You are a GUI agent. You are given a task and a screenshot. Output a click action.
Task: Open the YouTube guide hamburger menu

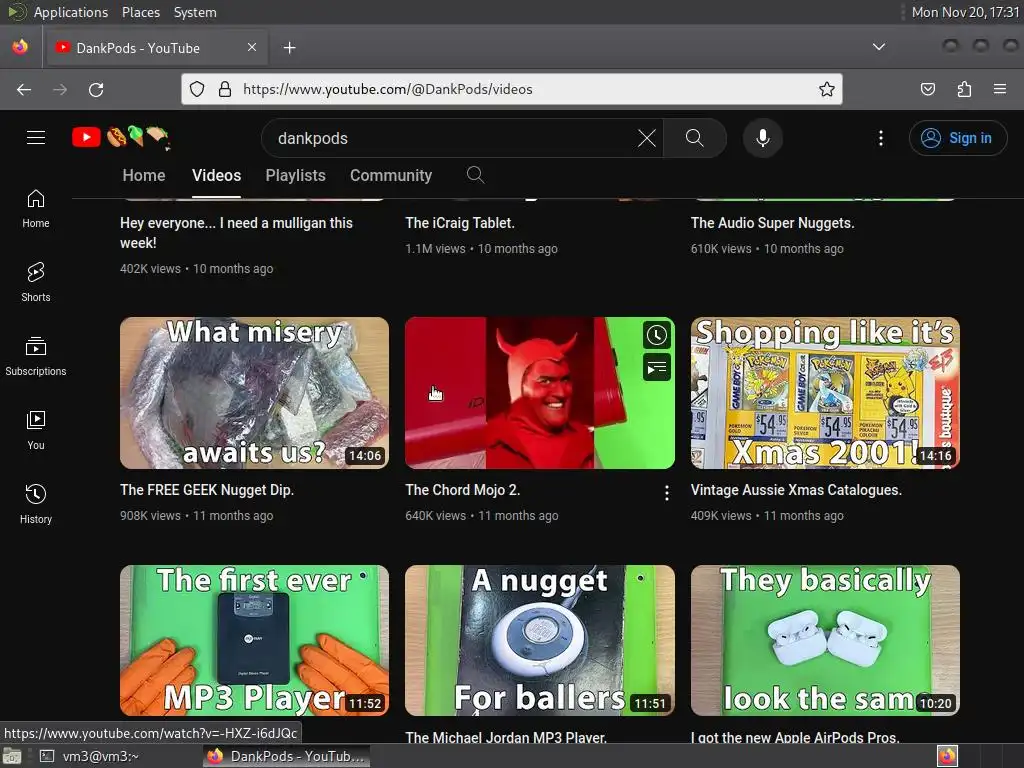pos(36,138)
